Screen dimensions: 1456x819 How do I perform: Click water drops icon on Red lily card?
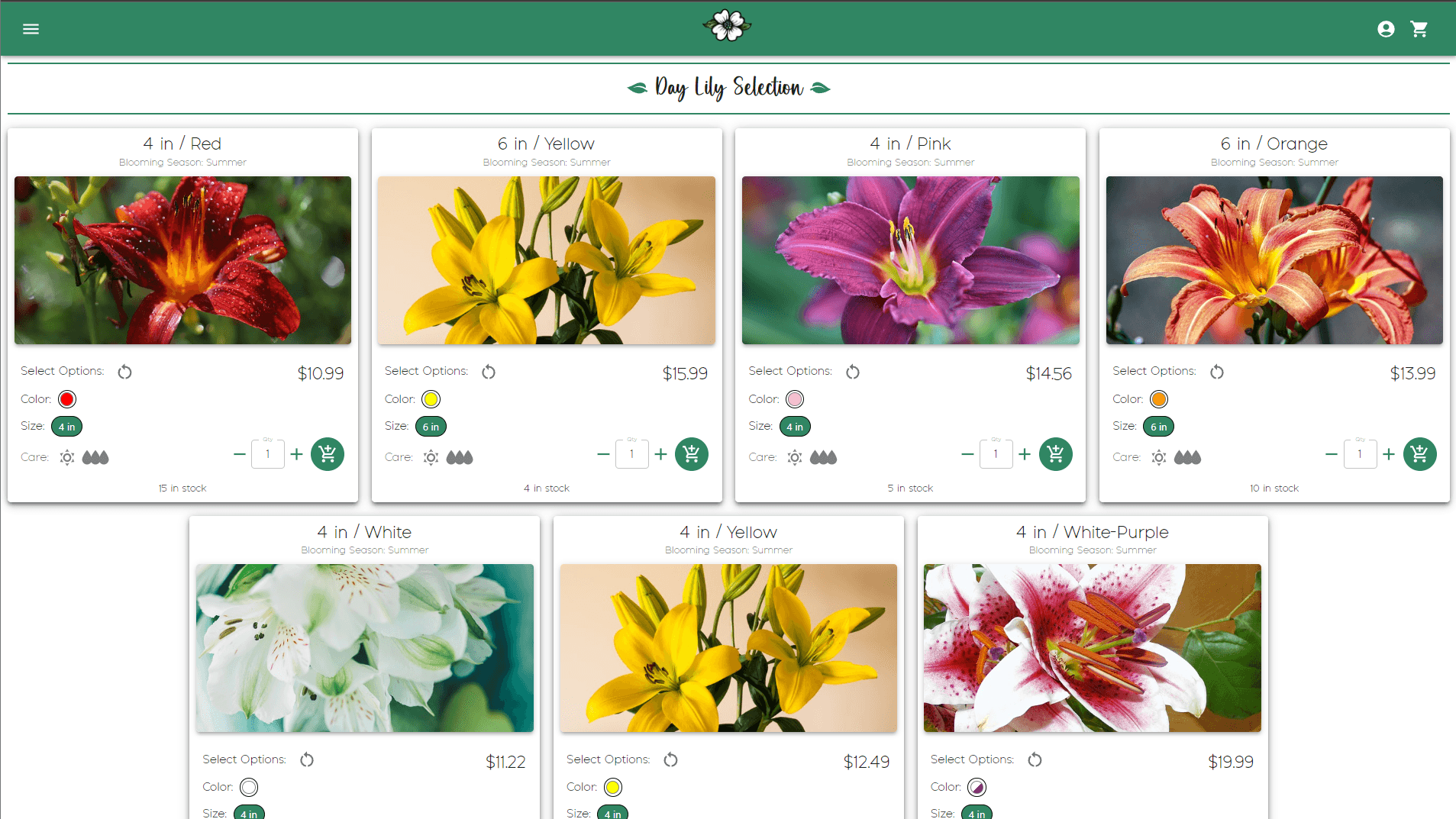(x=95, y=457)
